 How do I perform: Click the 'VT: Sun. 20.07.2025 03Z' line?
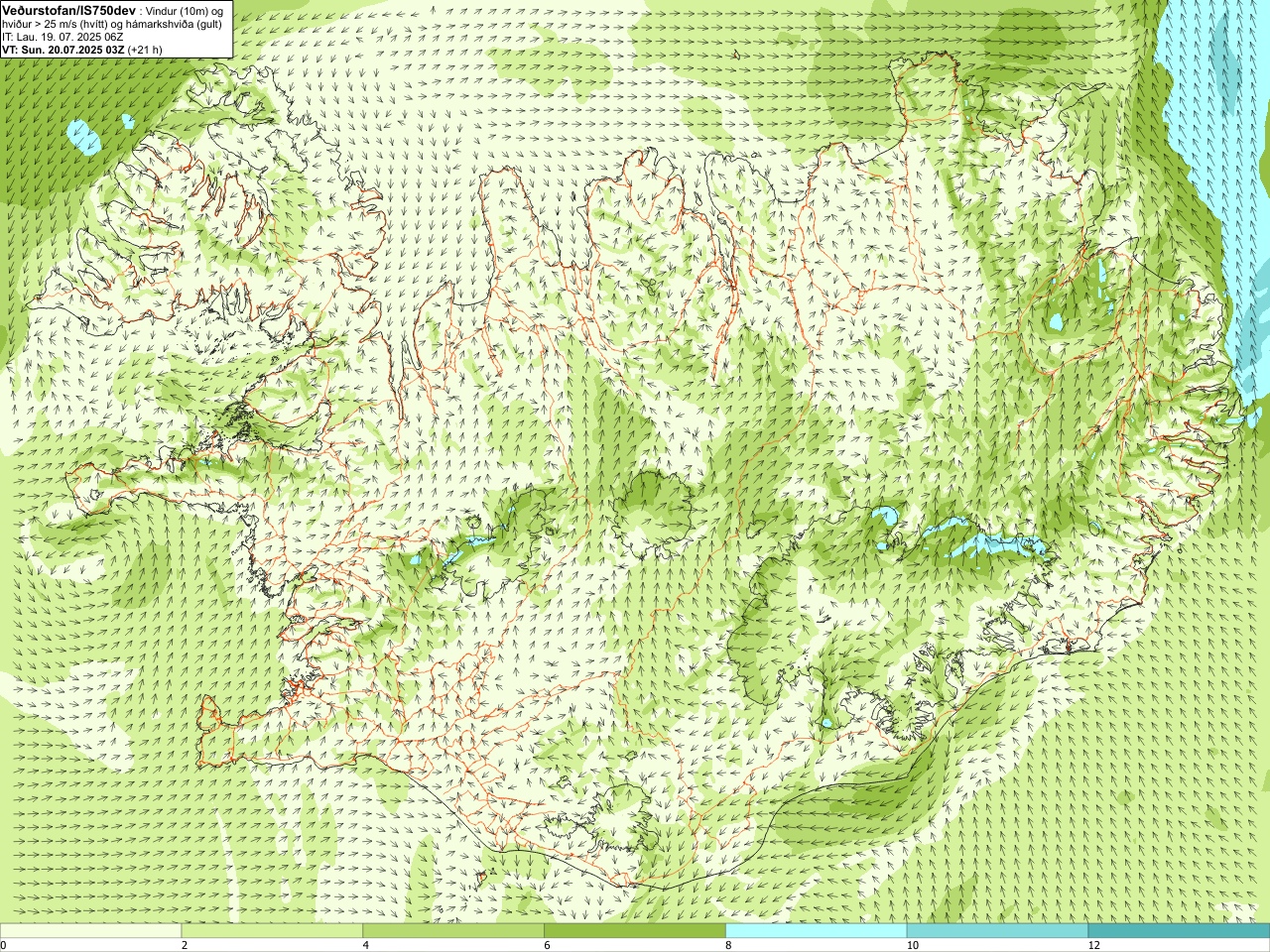63,49
